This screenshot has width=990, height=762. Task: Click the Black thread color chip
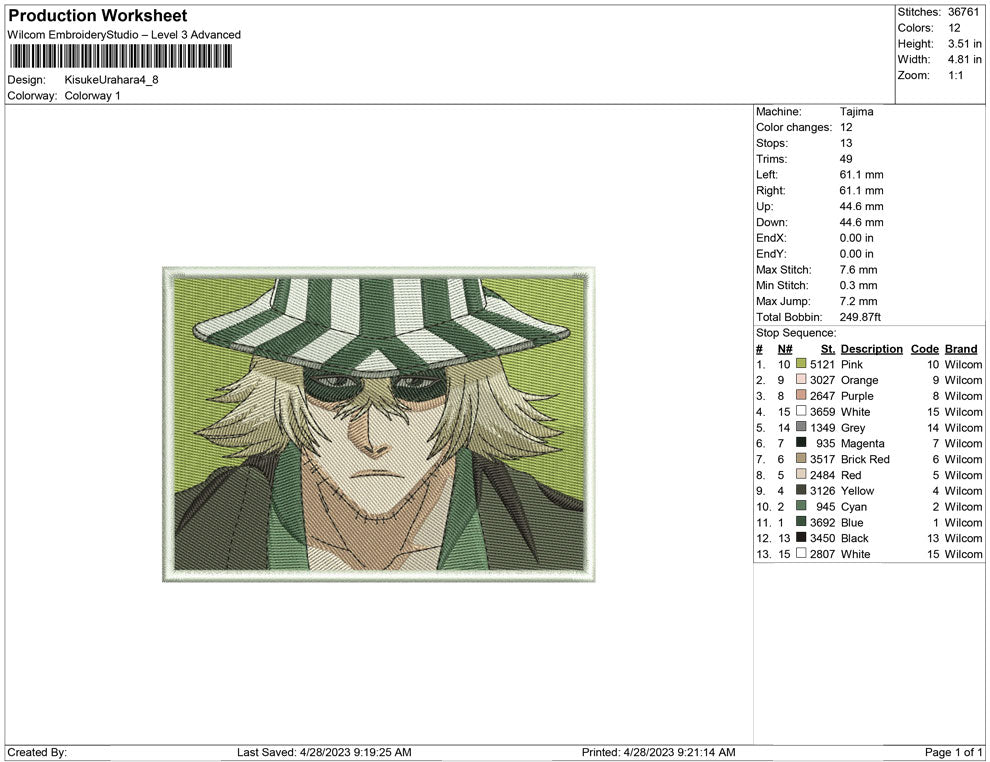pyautogui.click(x=800, y=538)
